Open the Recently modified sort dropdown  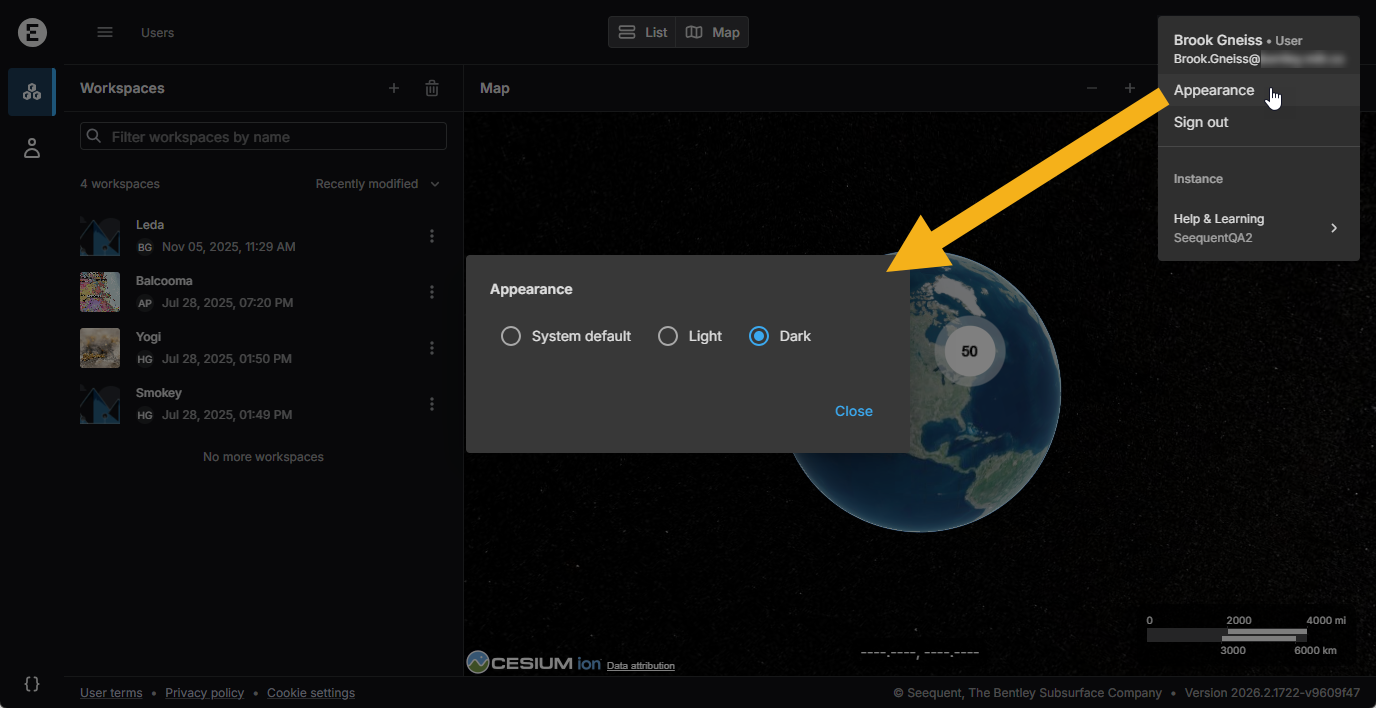377,184
